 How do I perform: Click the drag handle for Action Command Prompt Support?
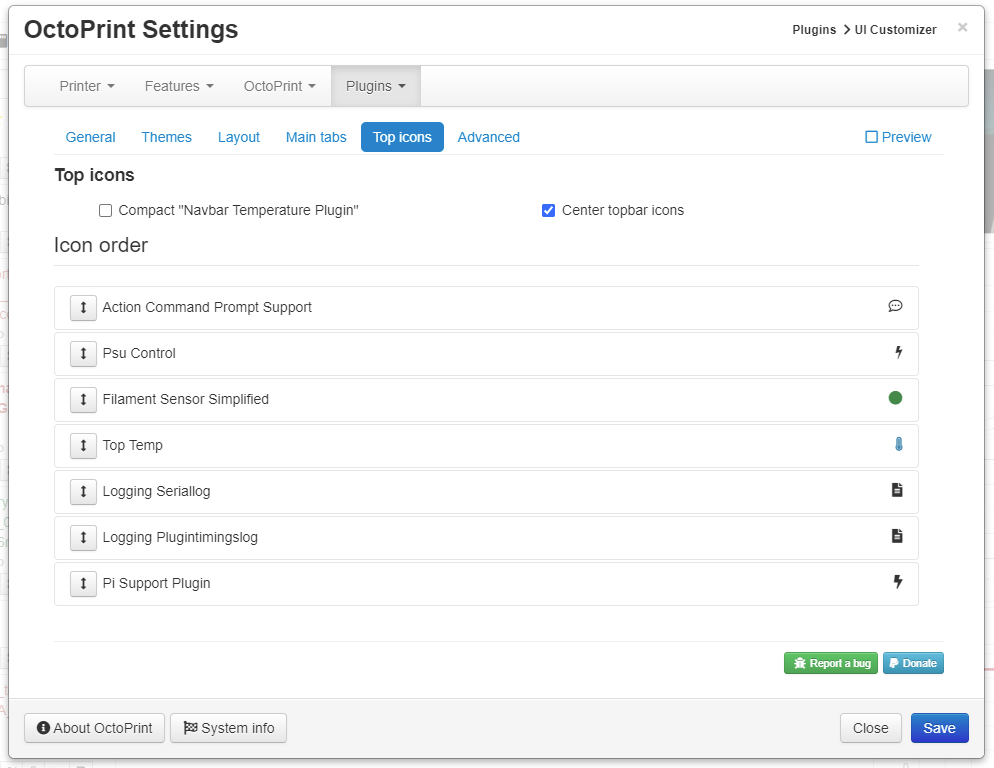tap(83, 308)
